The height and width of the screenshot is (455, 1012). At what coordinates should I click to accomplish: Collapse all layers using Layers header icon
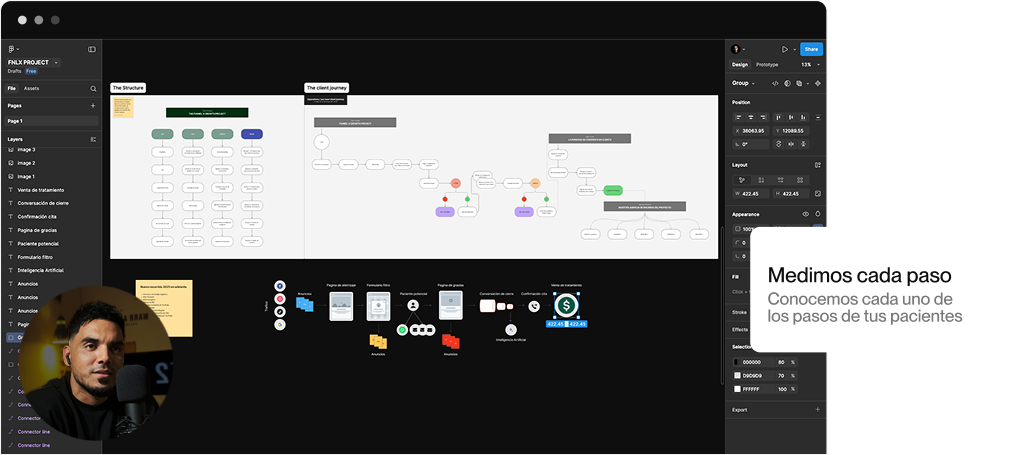click(93, 139)
